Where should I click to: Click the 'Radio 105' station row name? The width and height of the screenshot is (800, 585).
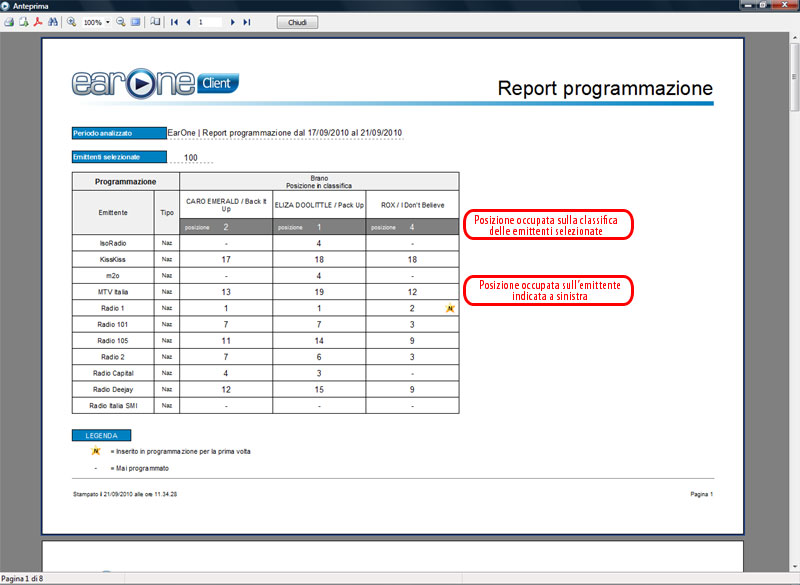(x=113, y=341)
